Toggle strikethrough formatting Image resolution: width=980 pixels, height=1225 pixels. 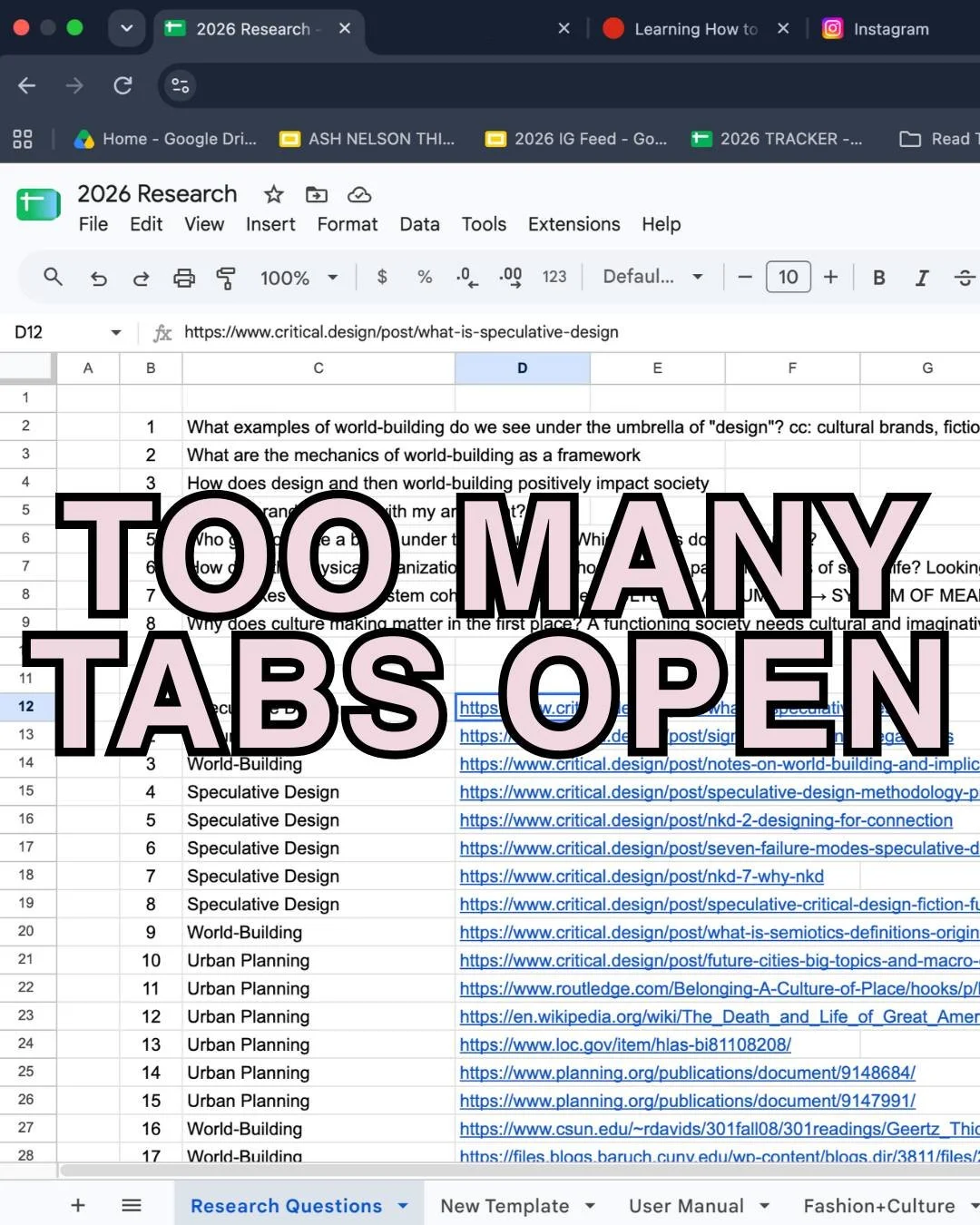(965, 278)
